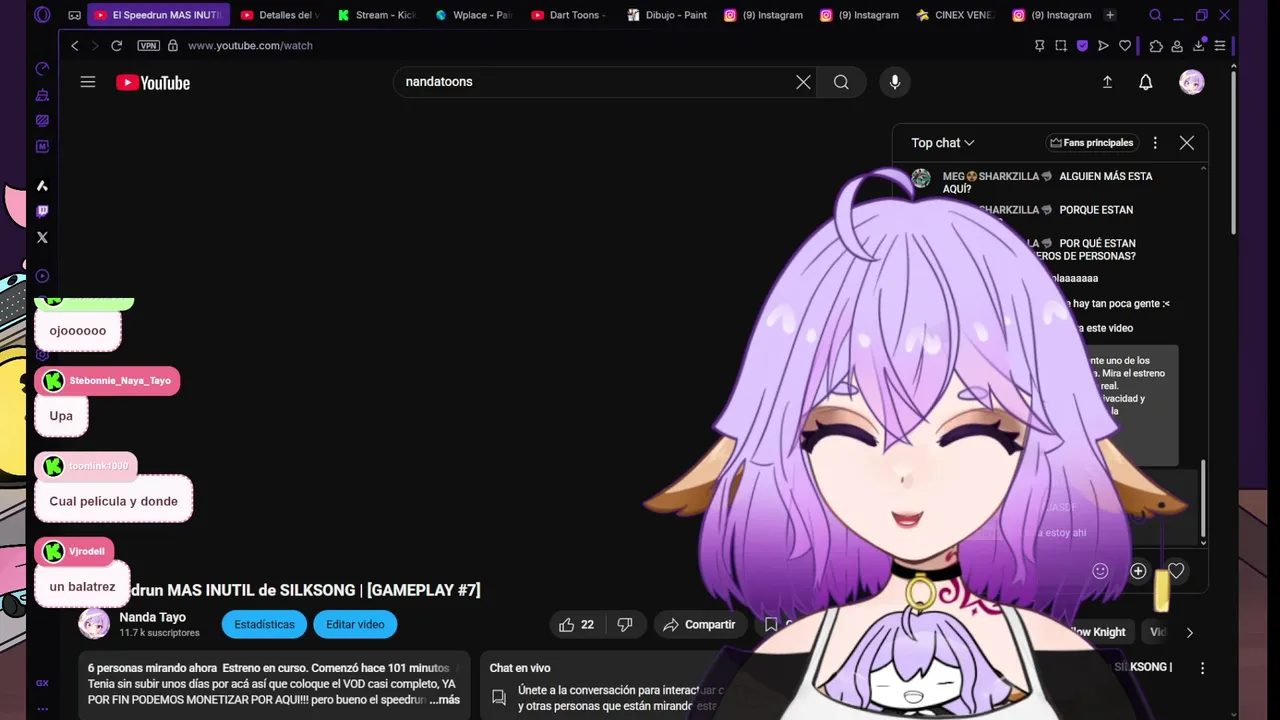Switch to the Detalles del video tab
Screen dimensions: 1280x720
[280, 15]
